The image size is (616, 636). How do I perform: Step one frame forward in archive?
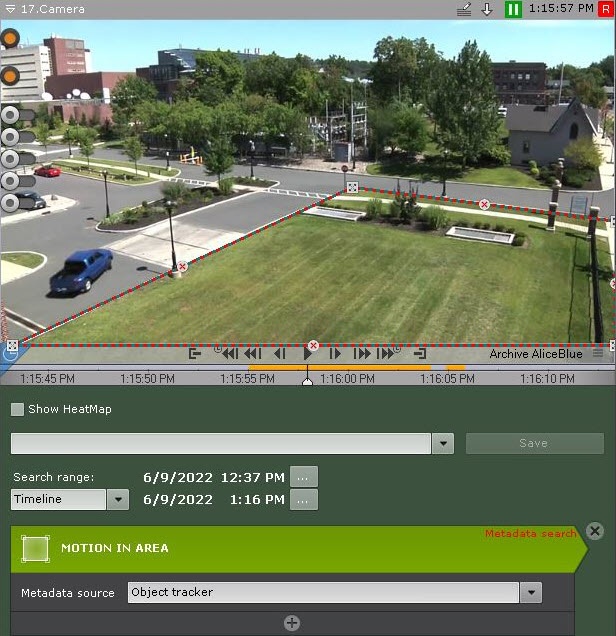[336, 353]
